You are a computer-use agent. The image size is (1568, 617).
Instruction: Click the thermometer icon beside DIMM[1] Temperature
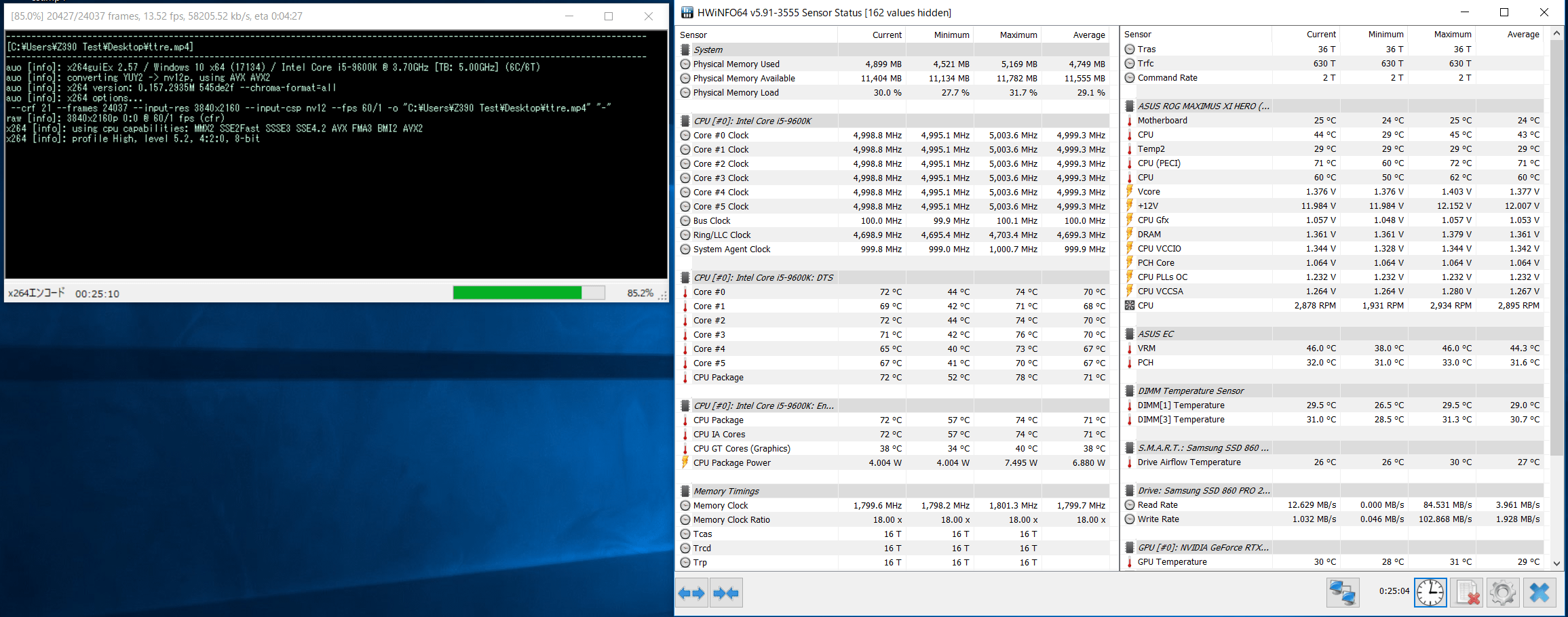(x=1130, y=405)
